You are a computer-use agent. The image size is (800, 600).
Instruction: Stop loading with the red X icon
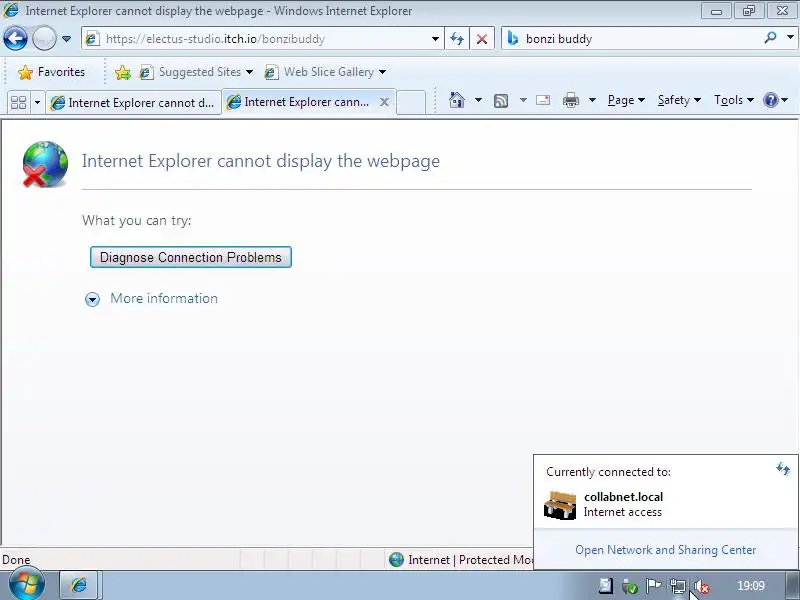pos(482,39)
